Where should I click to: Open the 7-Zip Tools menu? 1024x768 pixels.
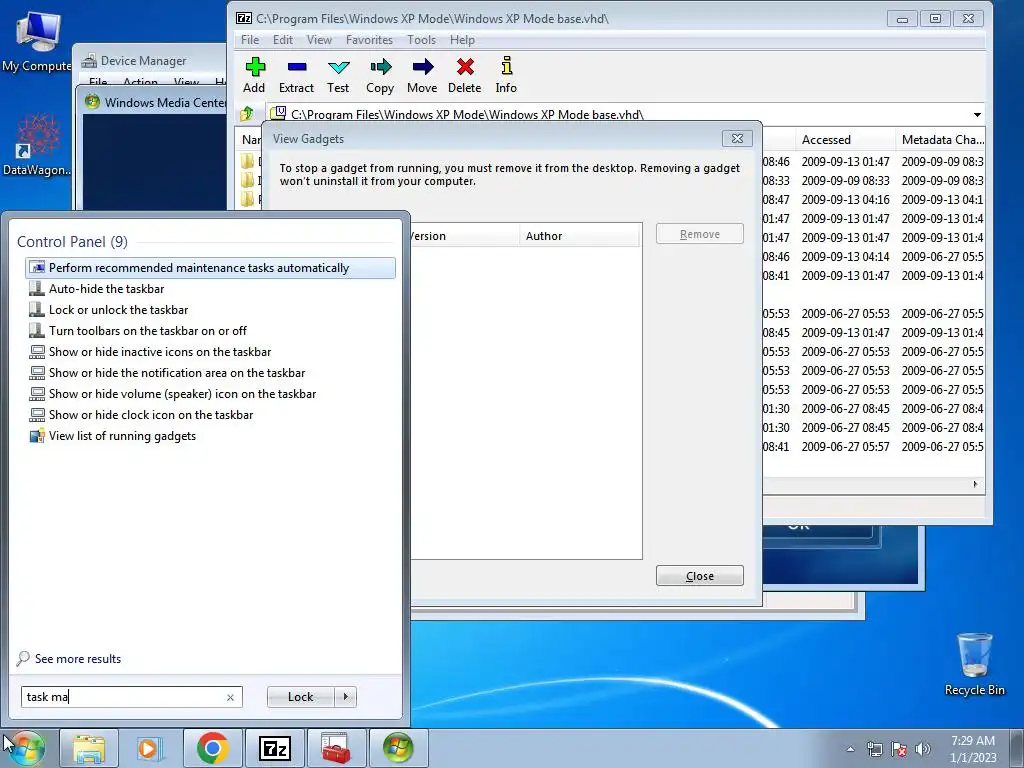point(421,40)
